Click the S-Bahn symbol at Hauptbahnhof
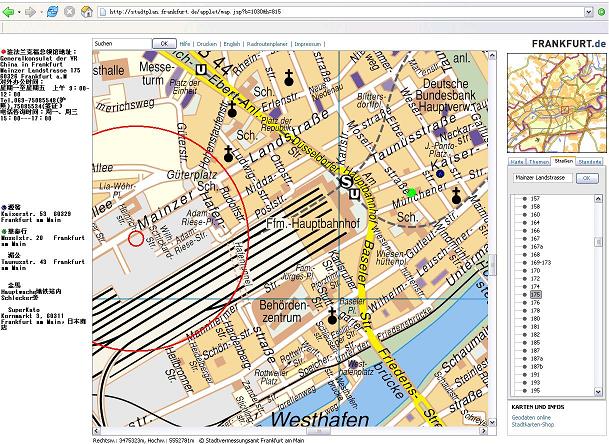This screenshot has width=609, height=444. click(x=346, y=181)
